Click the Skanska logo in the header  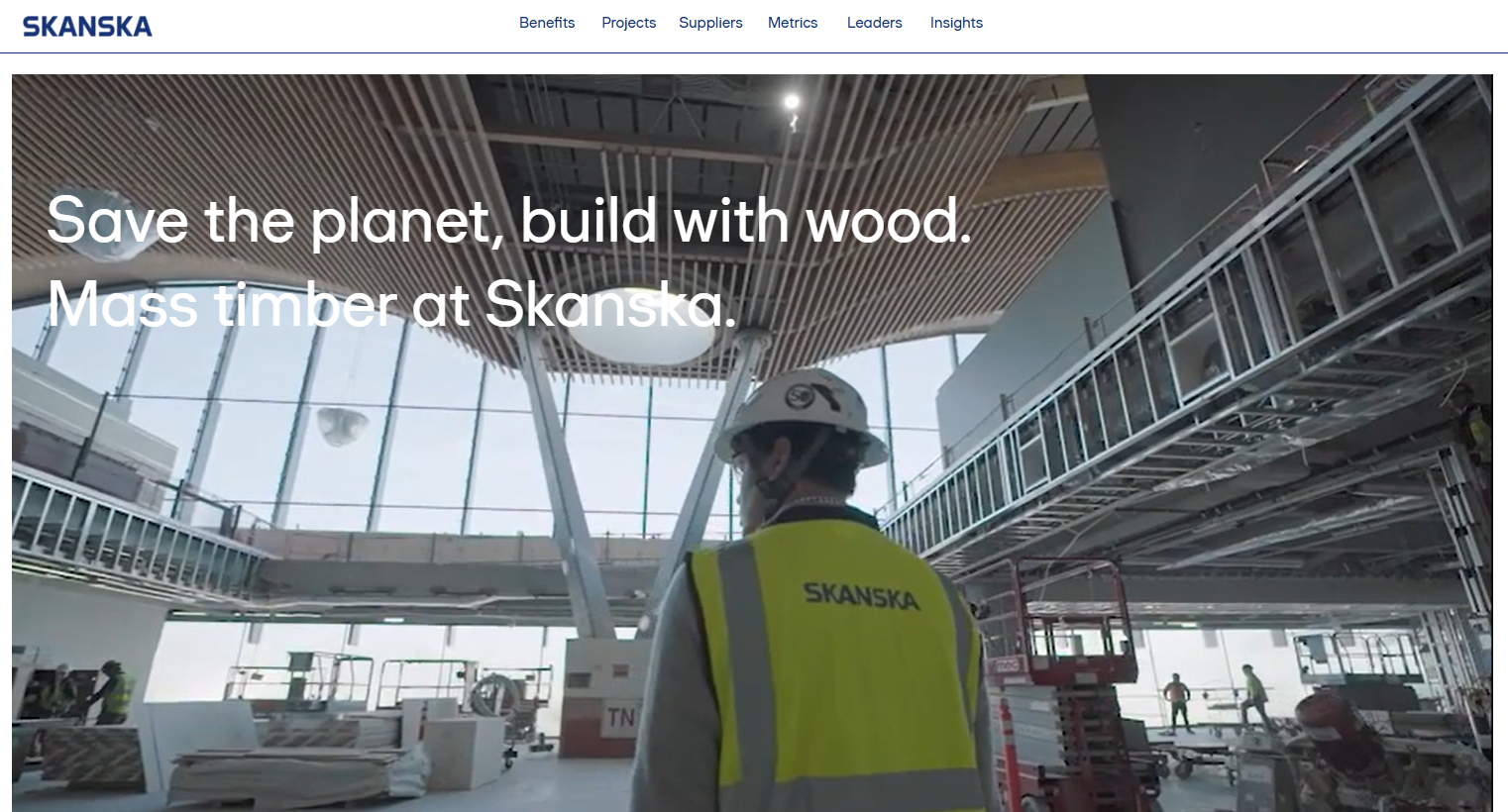(x=87, y=27)
